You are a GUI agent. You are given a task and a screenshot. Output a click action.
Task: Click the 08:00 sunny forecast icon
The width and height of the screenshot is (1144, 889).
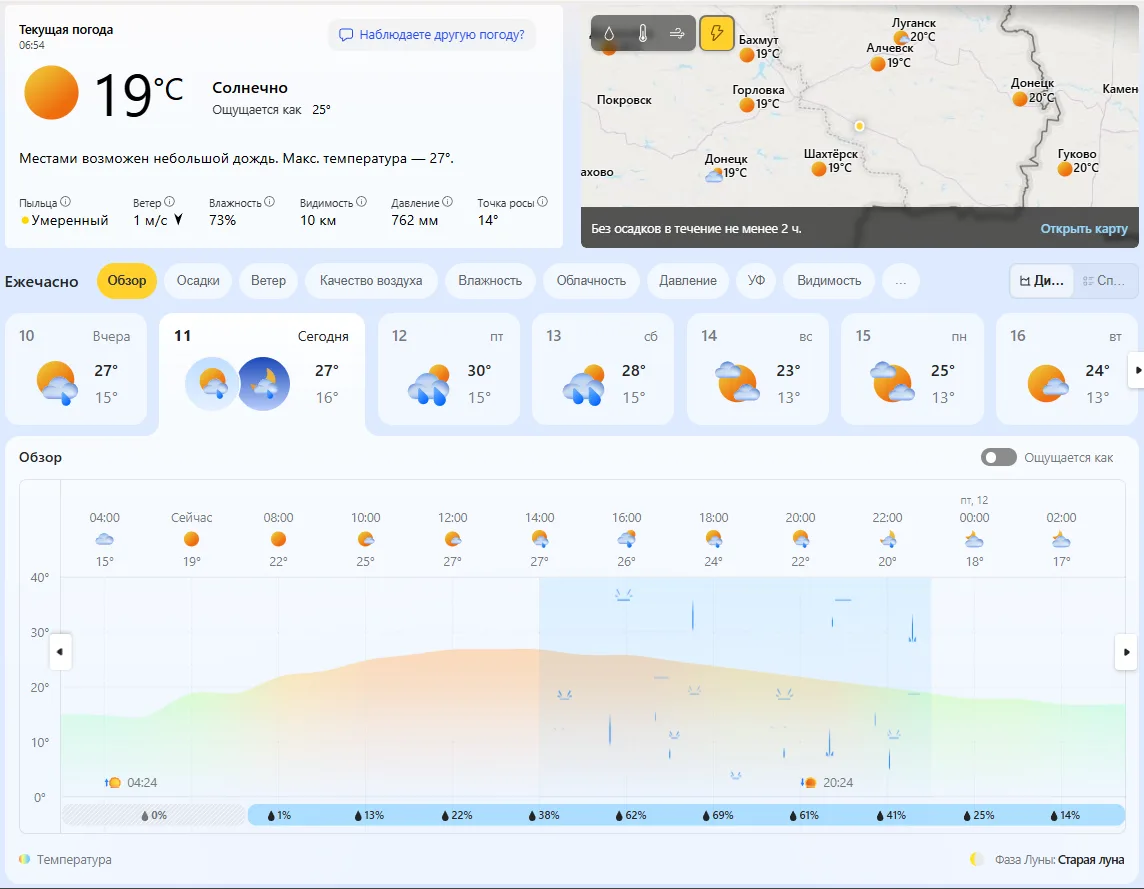click(278, 539)
